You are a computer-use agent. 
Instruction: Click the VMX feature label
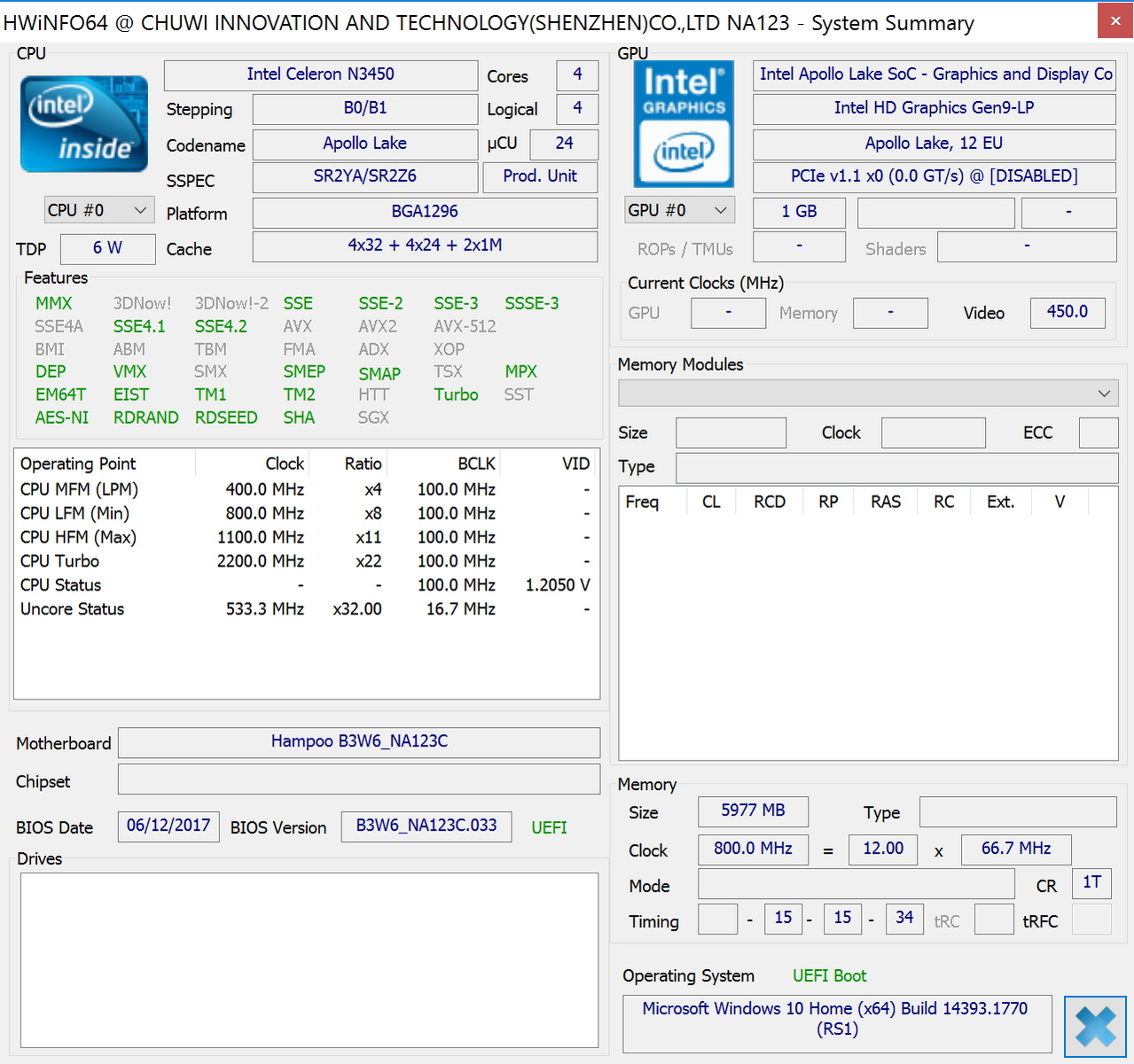(129, 372)
